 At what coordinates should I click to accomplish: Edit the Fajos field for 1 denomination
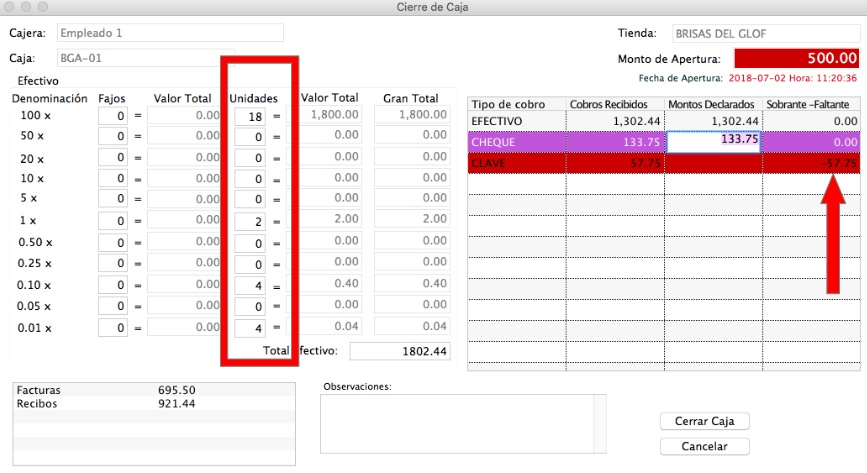[113, 221]
